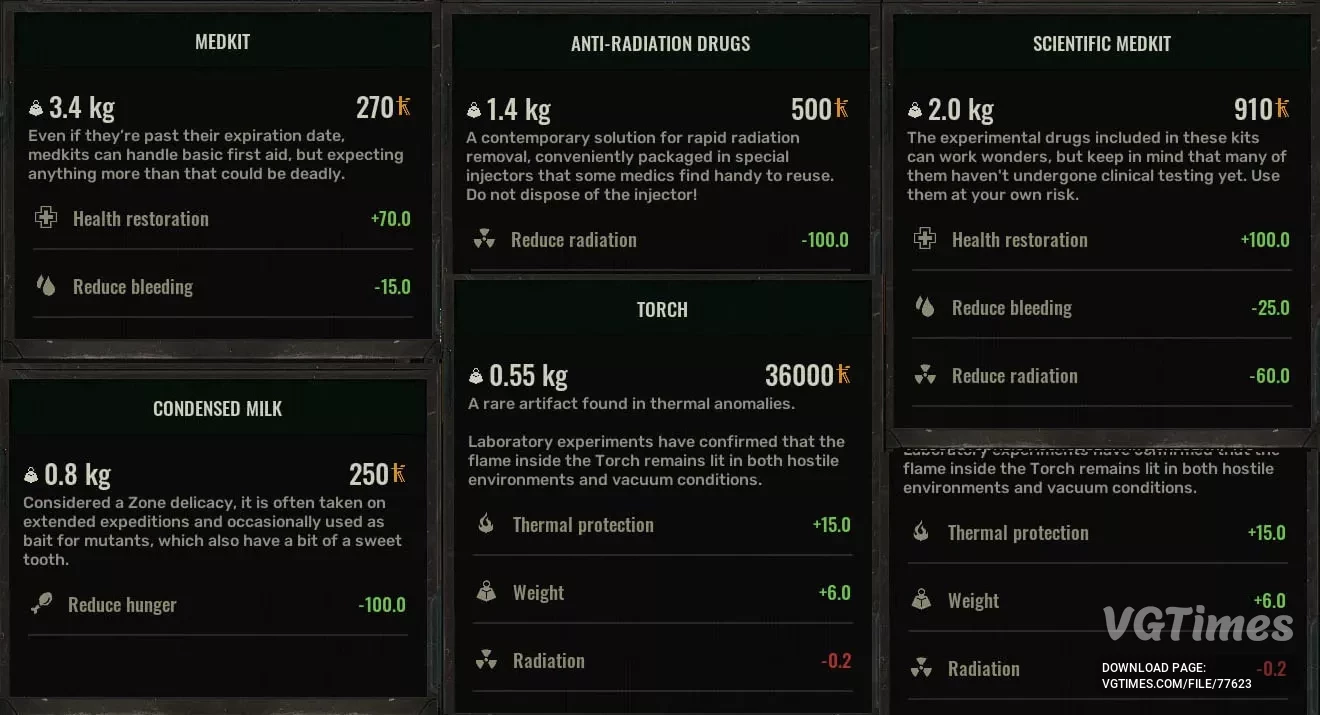Click the Condensed Milk reduce hunger drumstick icon
The image size is (1320, 715).
point(41,604)
